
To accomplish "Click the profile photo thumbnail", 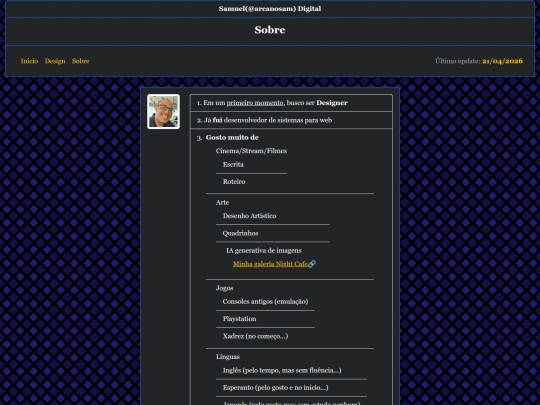I will click(x=163, y=112).
